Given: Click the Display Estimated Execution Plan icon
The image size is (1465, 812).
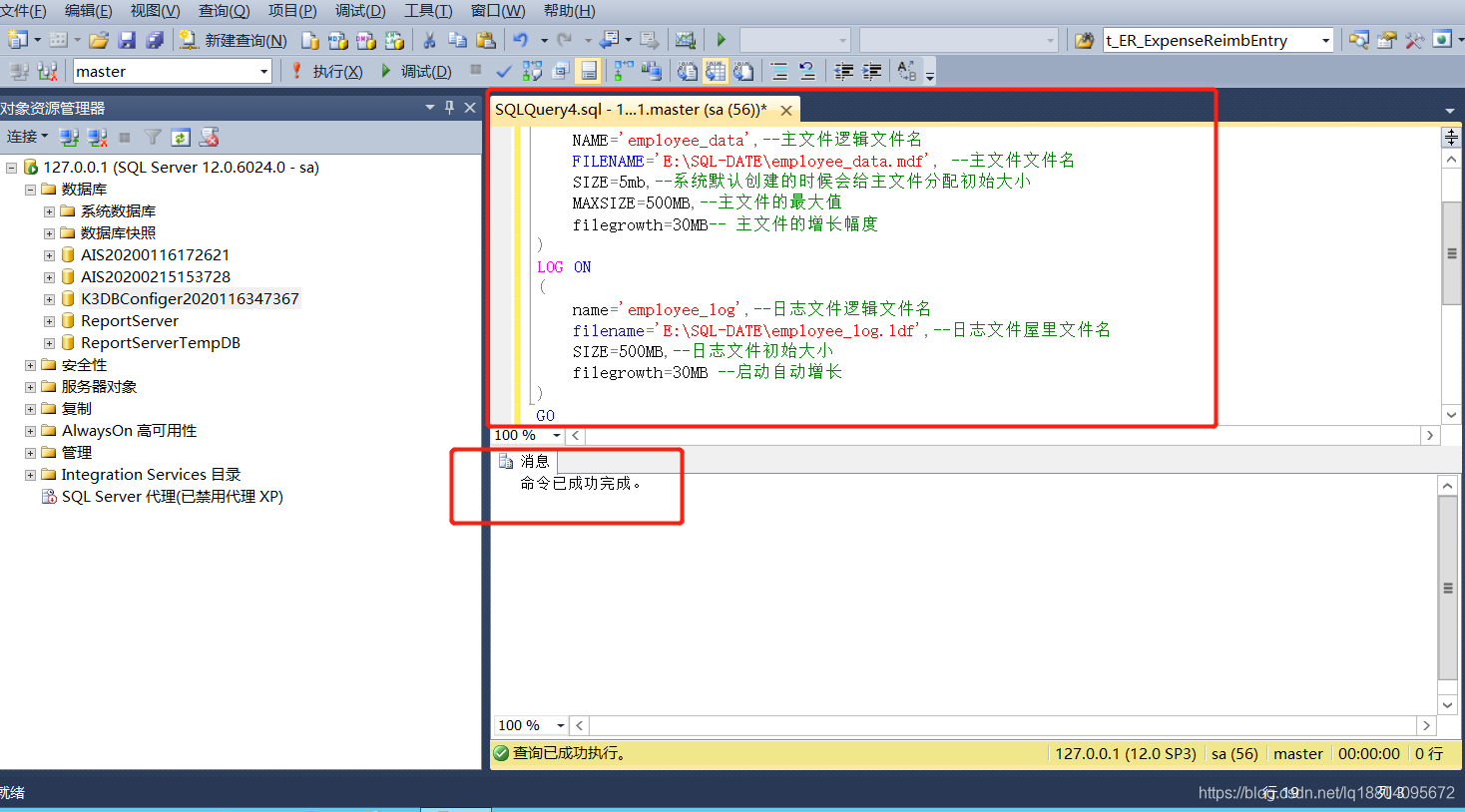Looking at the screenshot, I should (532, 71).
